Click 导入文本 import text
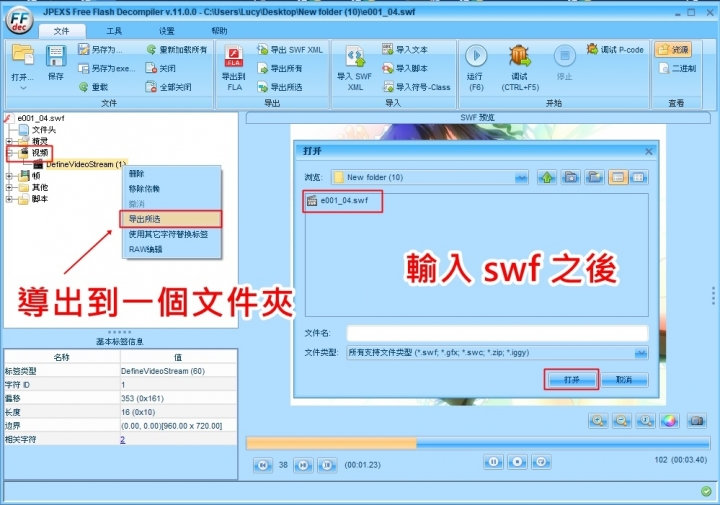 pos(405,50)
